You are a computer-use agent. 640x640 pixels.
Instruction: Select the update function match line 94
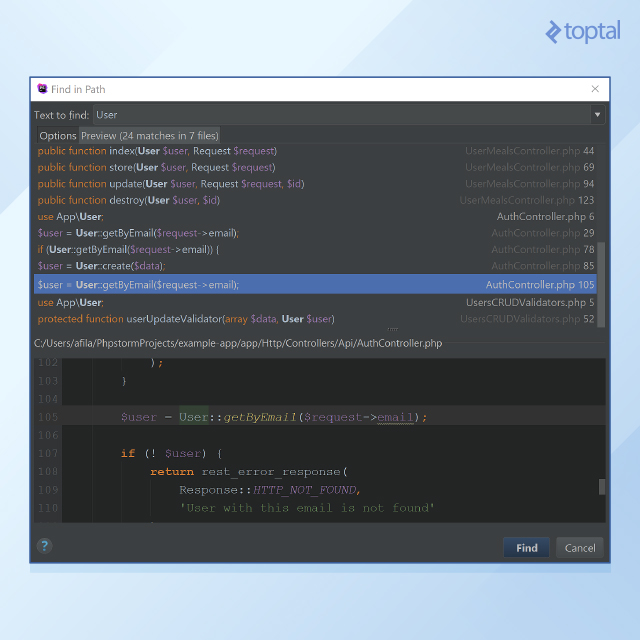(x=315, y=184)
